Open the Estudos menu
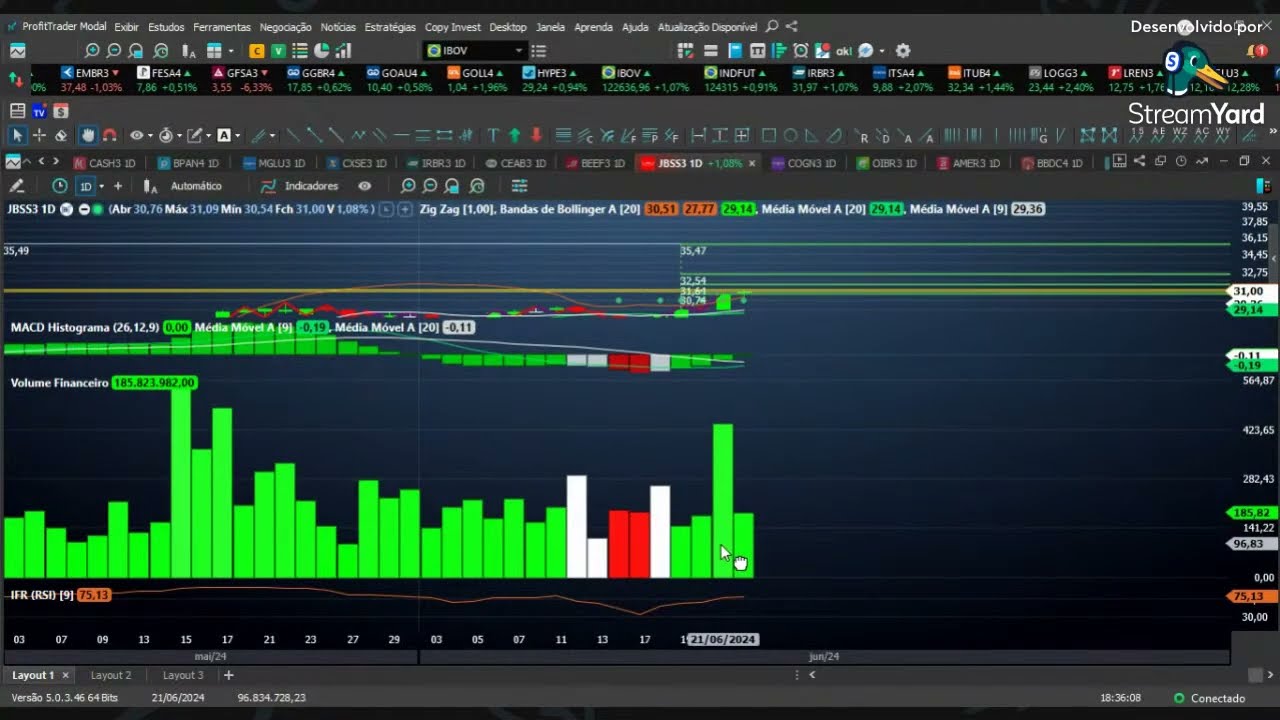1280x720 pixels. pos(166,27)
